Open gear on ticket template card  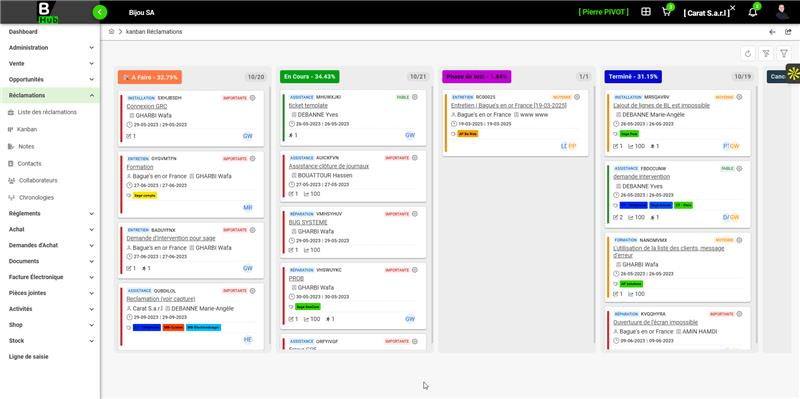click(415, 96)
